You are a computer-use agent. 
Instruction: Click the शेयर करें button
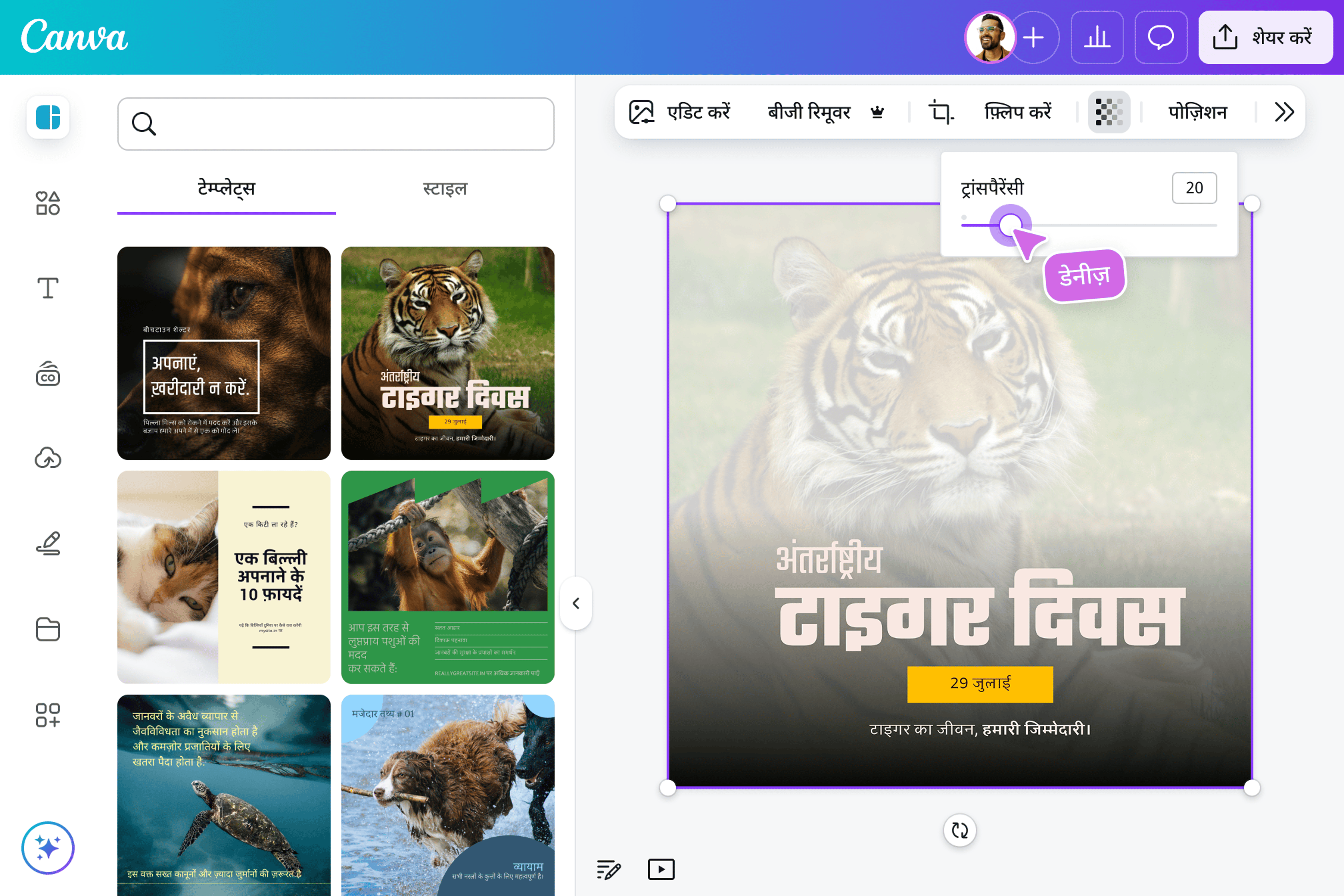1266,37
